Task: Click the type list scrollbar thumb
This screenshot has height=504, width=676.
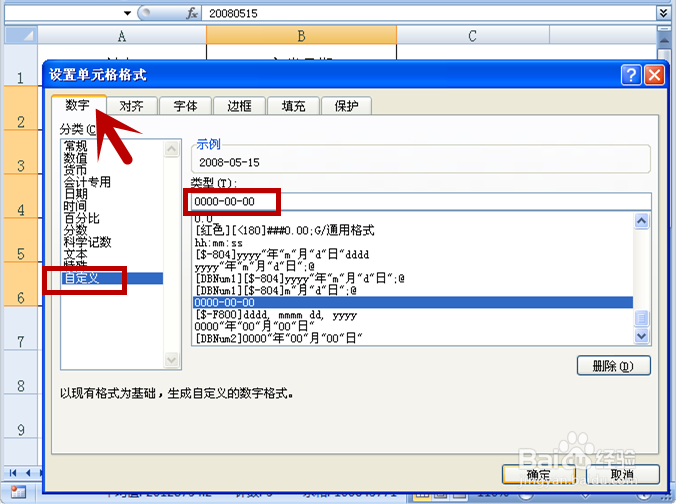Action: 642,319
